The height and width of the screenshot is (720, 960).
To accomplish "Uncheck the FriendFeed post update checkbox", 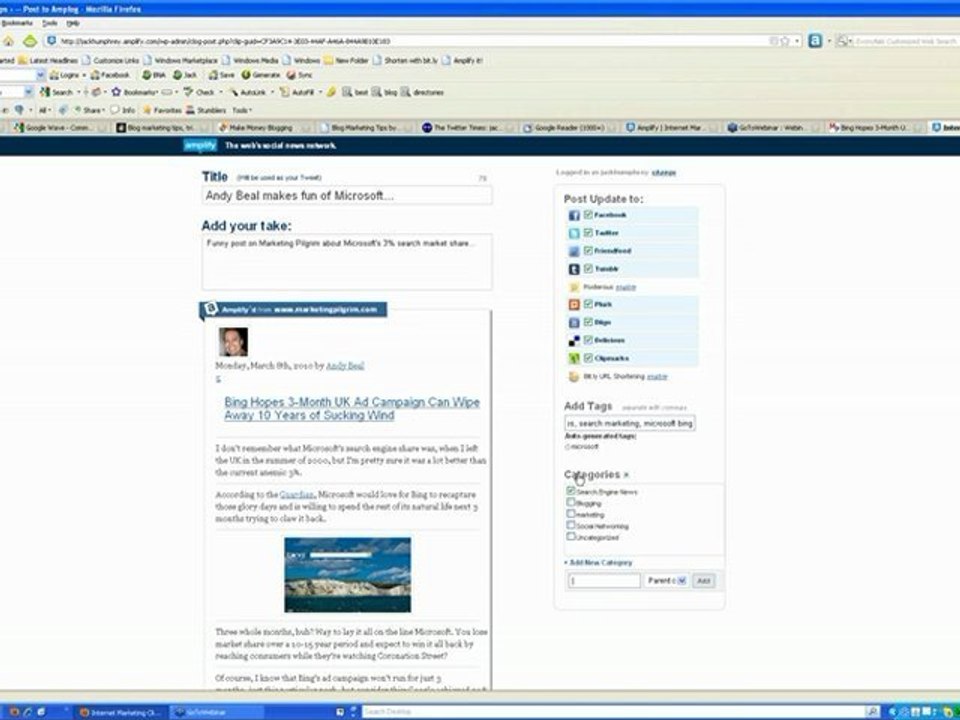I will [588, 250].
